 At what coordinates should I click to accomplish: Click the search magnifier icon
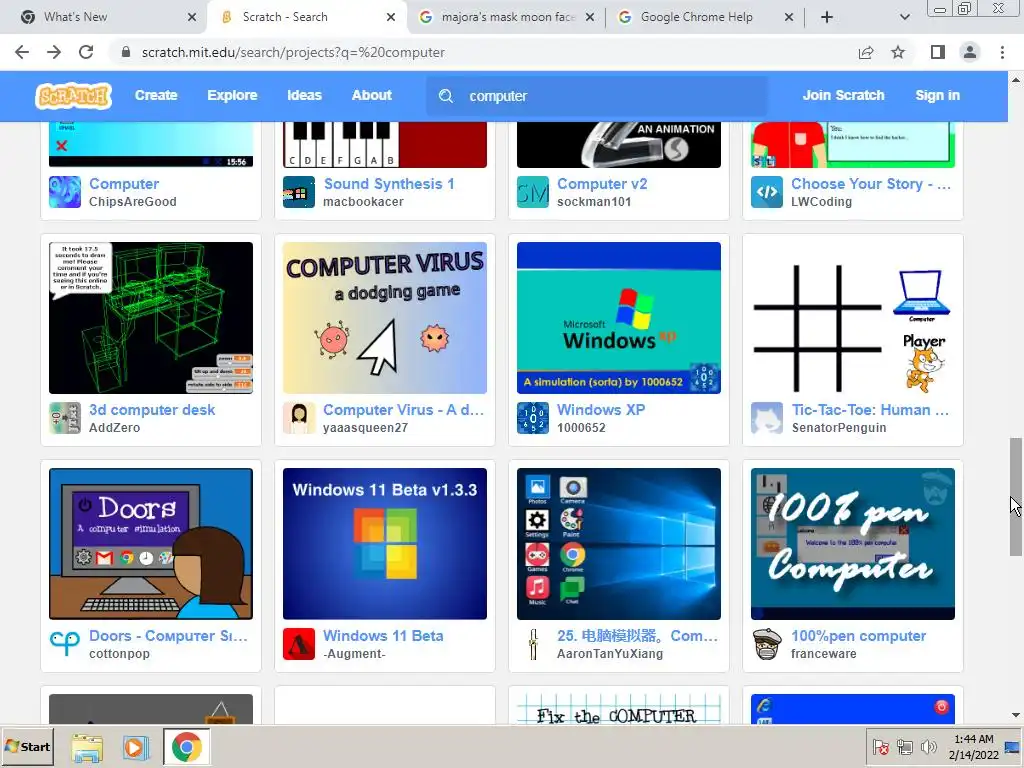[x=446, y=96]
